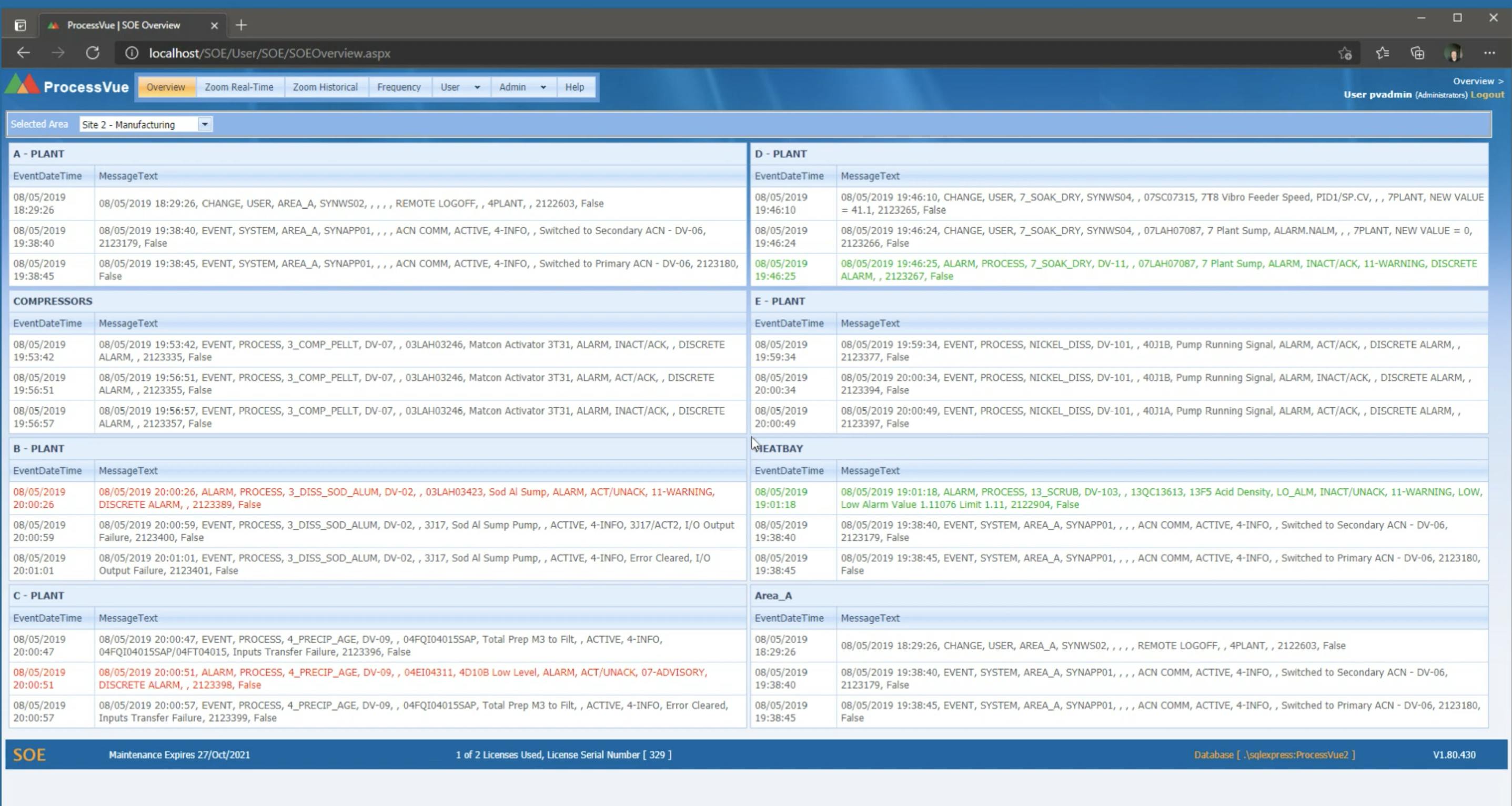
Task: Click the browser profile avatar
Action: click(x=1453, y=54)
